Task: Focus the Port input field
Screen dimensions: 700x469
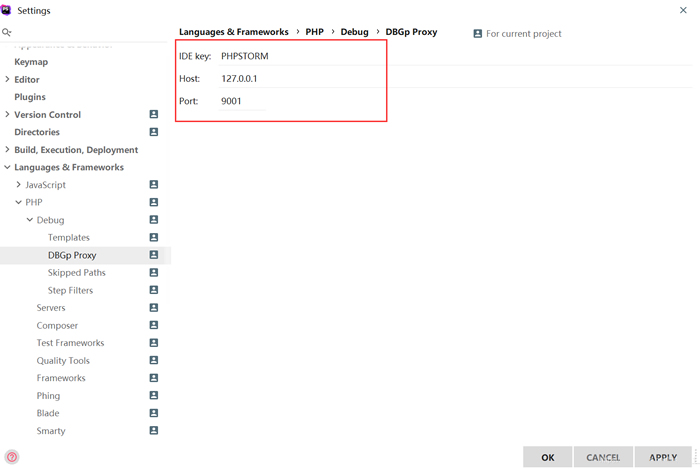Action: [x=242, y=101]
